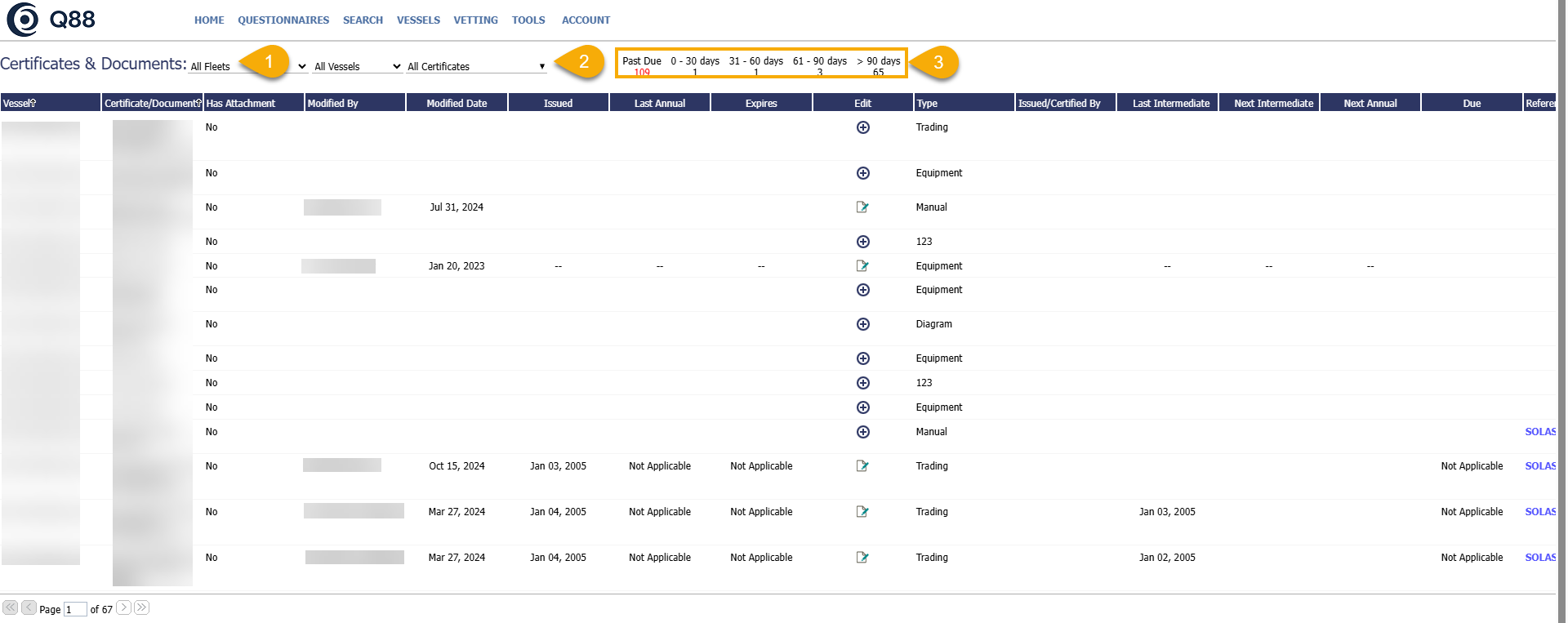Screen dimensions: 1568x623
Task: Click the page number input field
Action: coord(75,610)
